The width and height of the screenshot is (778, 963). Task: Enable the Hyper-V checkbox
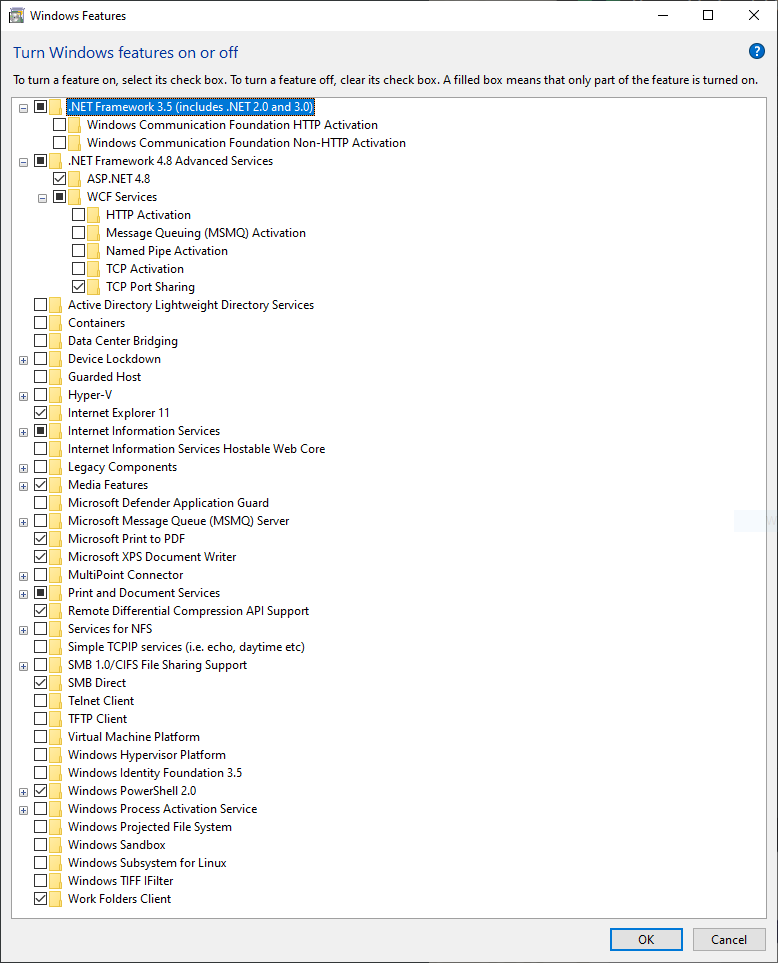[41, 394]
